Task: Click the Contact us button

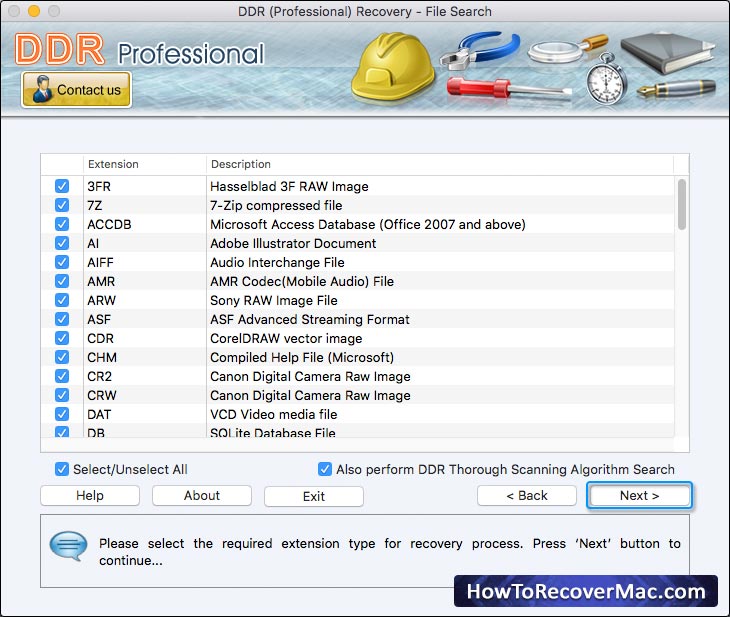Action: 76,89
